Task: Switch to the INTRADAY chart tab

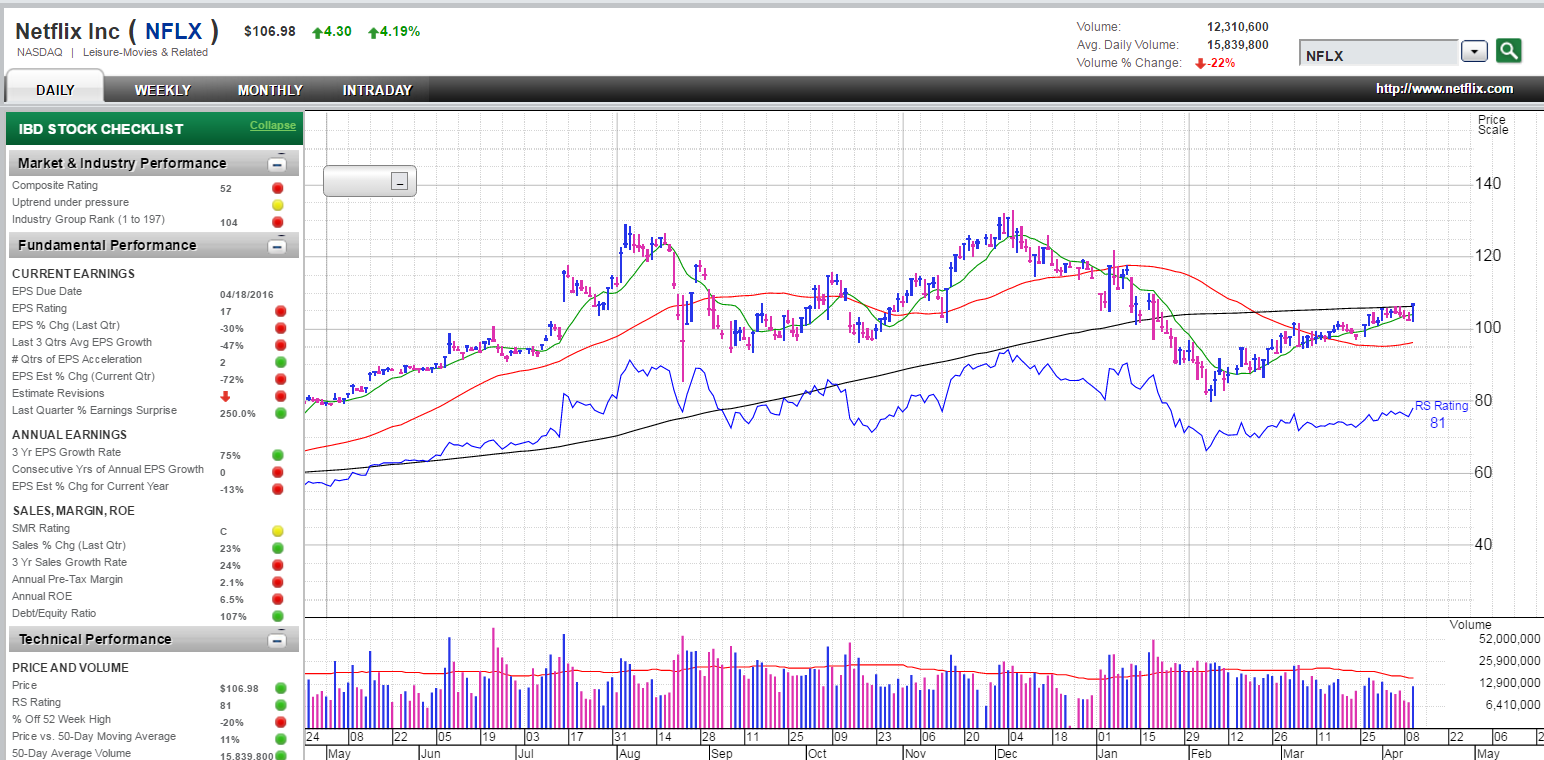Action: coord(377,90)
